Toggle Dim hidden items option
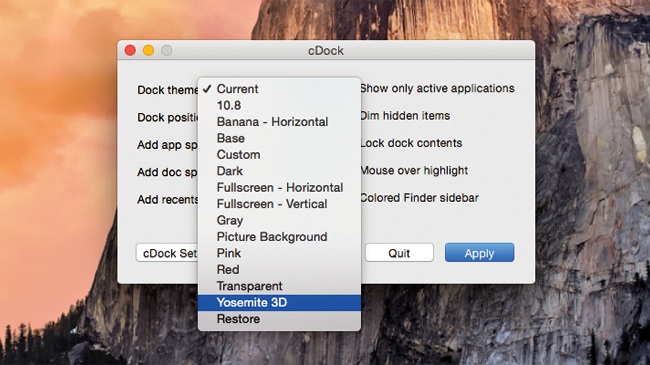650x365 pixels. click(x=405, y=116)
